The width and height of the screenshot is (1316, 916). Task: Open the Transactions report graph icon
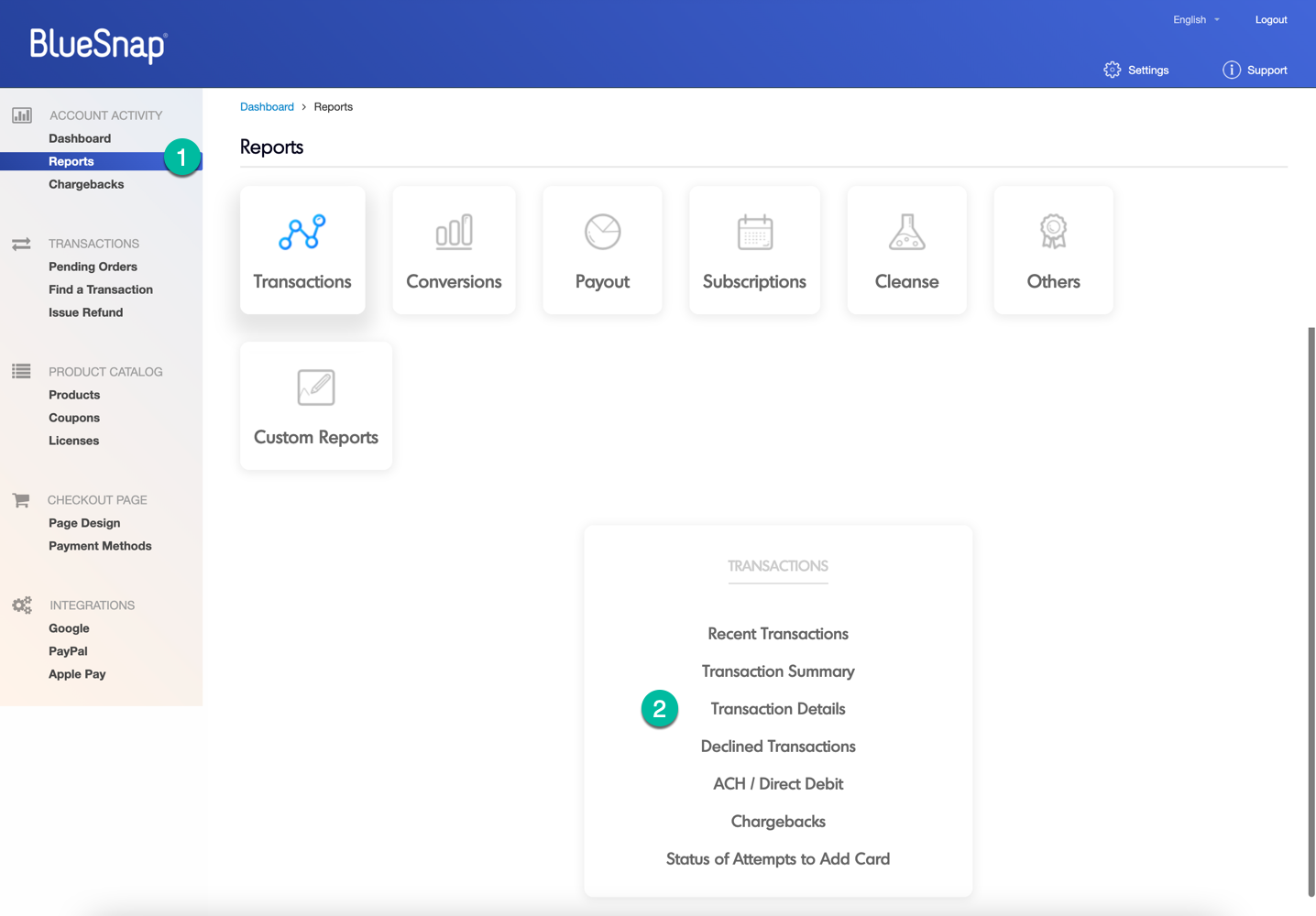(x=302, y=233)
